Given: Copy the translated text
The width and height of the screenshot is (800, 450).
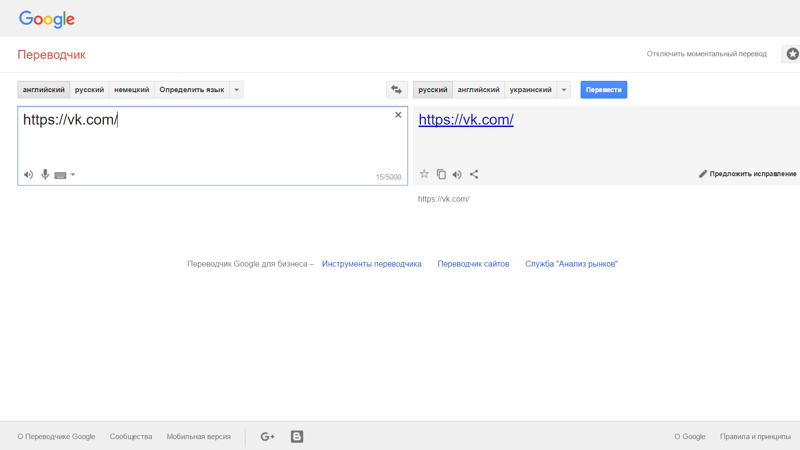Looking at the screenshot, I should (441, 174).
